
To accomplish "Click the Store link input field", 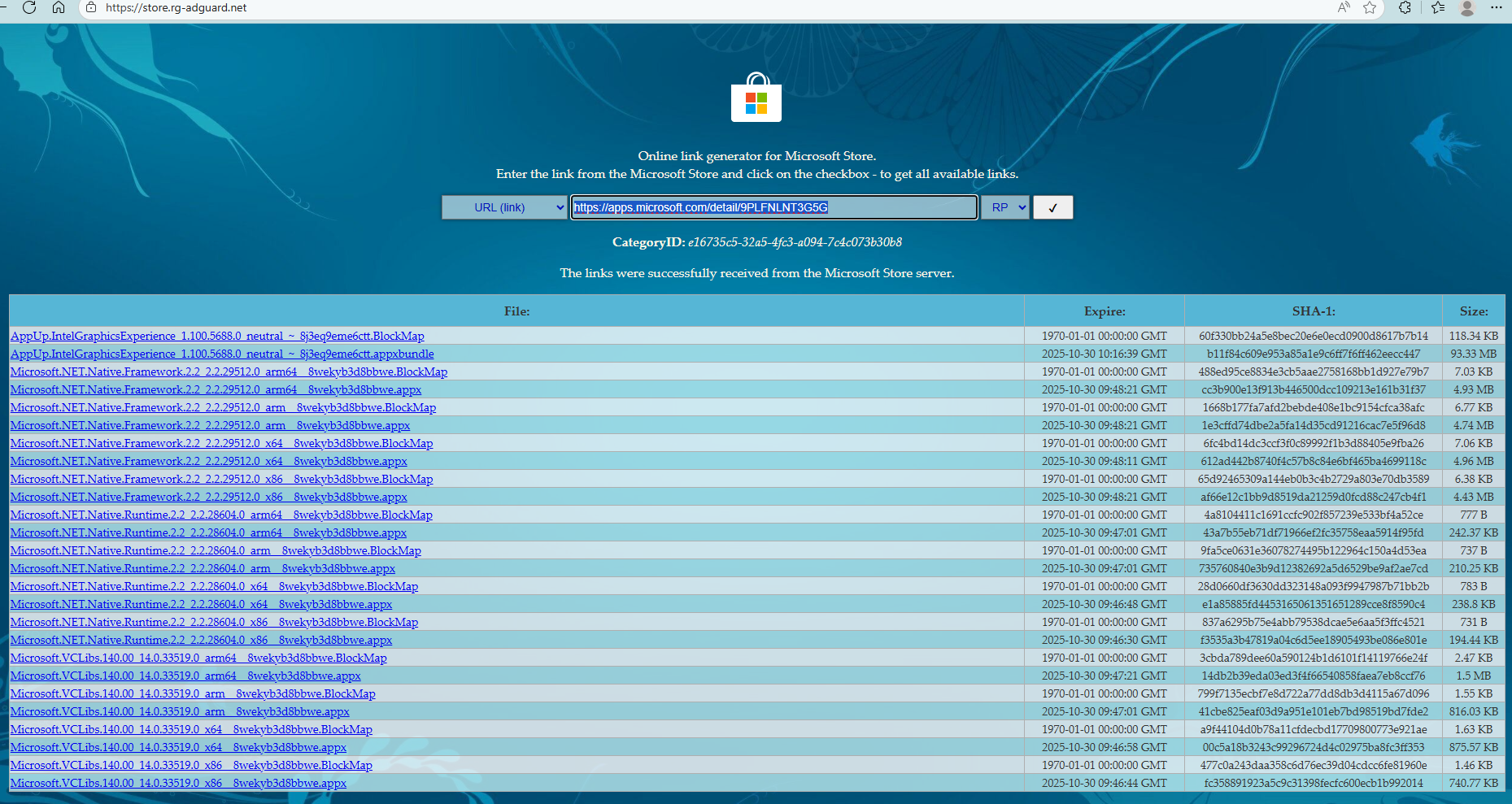I will click(x=773, y=207).
